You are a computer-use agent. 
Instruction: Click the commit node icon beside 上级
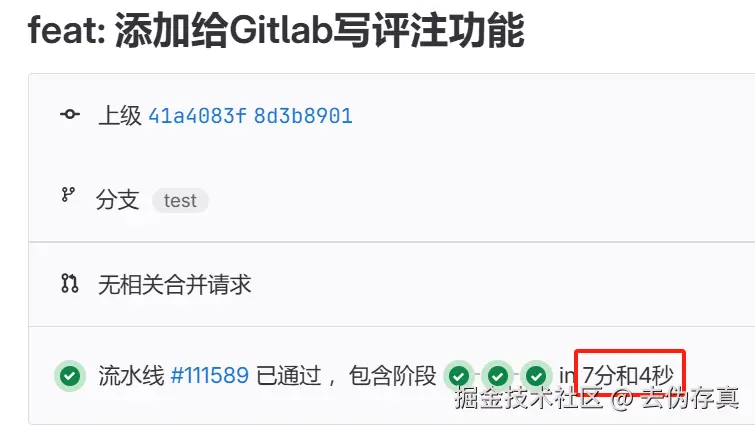pos(70,114)
